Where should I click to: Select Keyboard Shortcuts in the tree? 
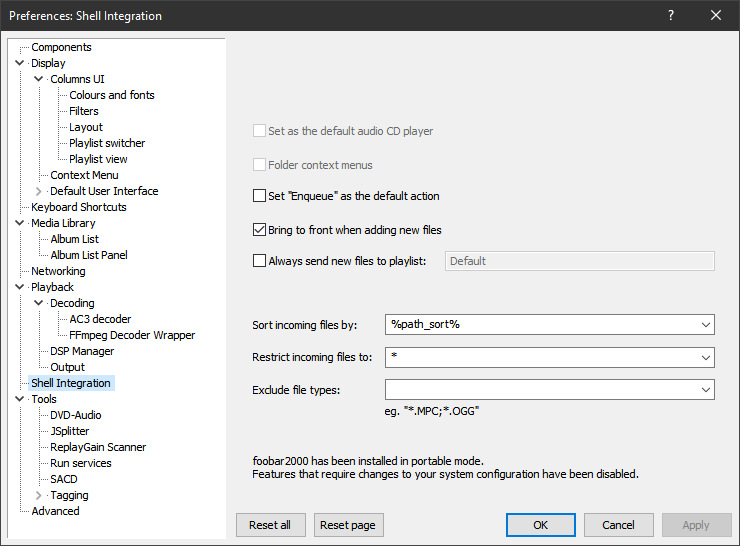(x=79, y=207)
